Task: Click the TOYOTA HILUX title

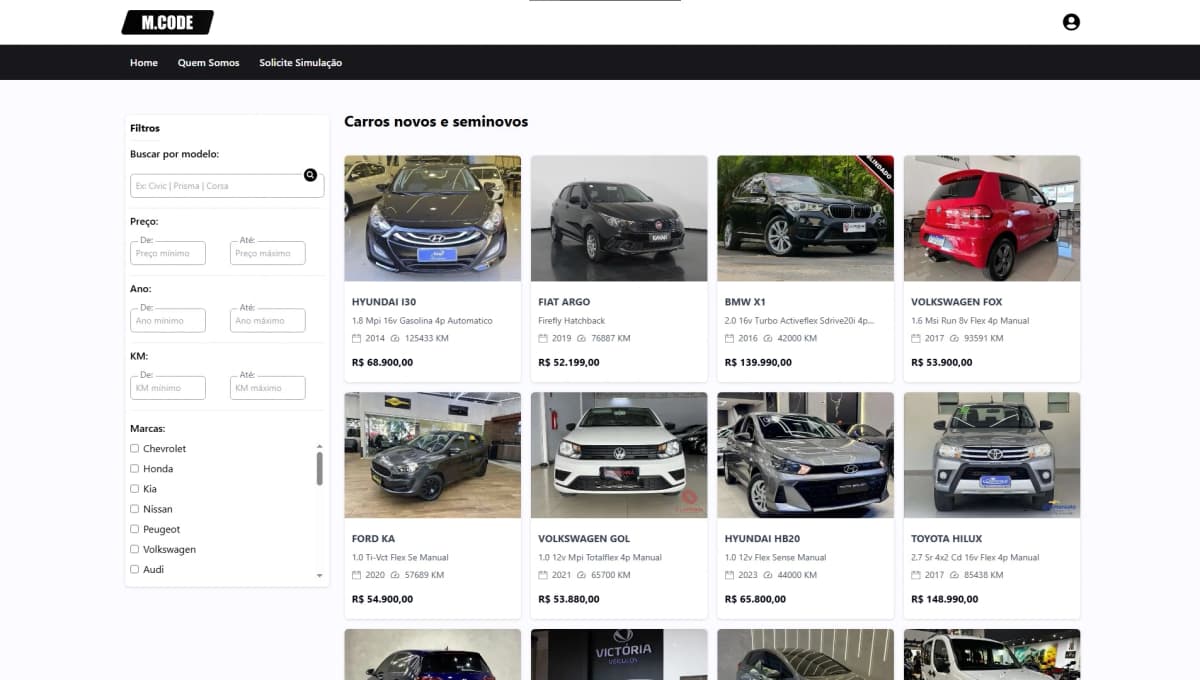Action: coord(947,539)
